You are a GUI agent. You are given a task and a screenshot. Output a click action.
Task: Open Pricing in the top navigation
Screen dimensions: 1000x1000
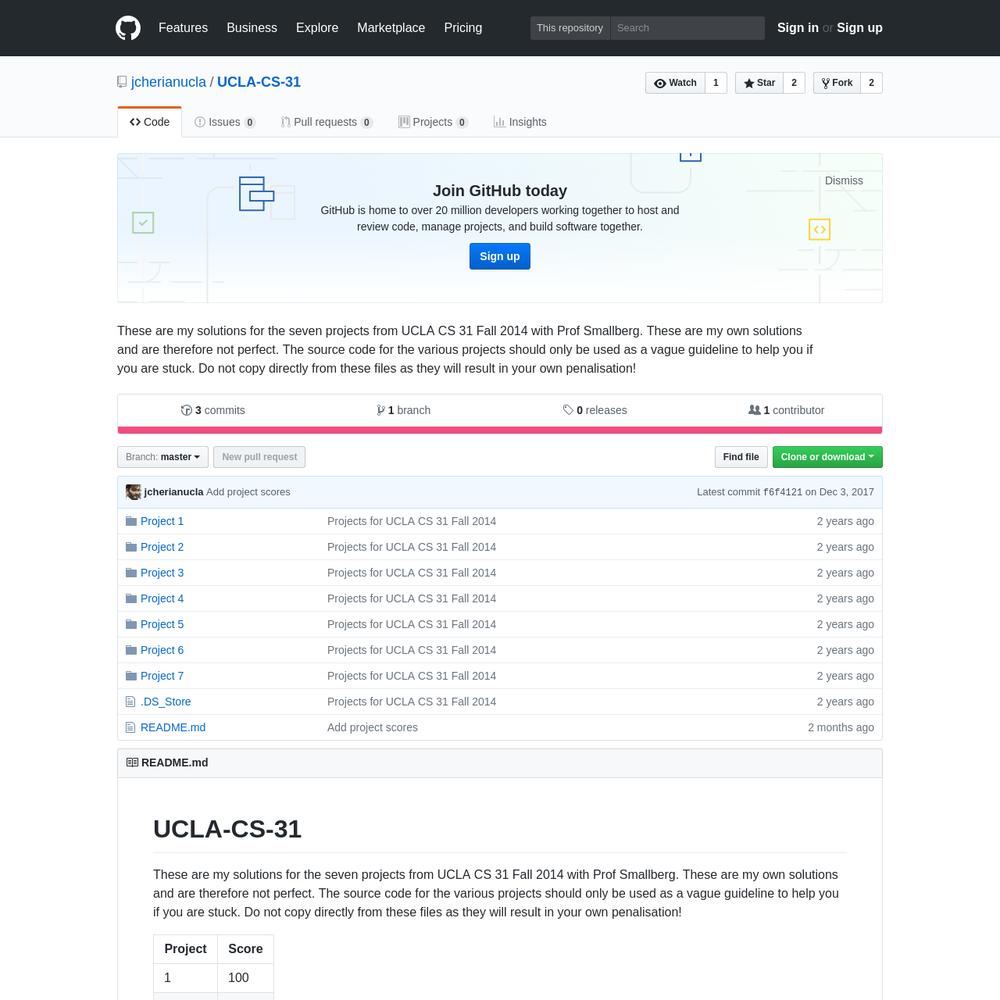click(x=463, y=28)
